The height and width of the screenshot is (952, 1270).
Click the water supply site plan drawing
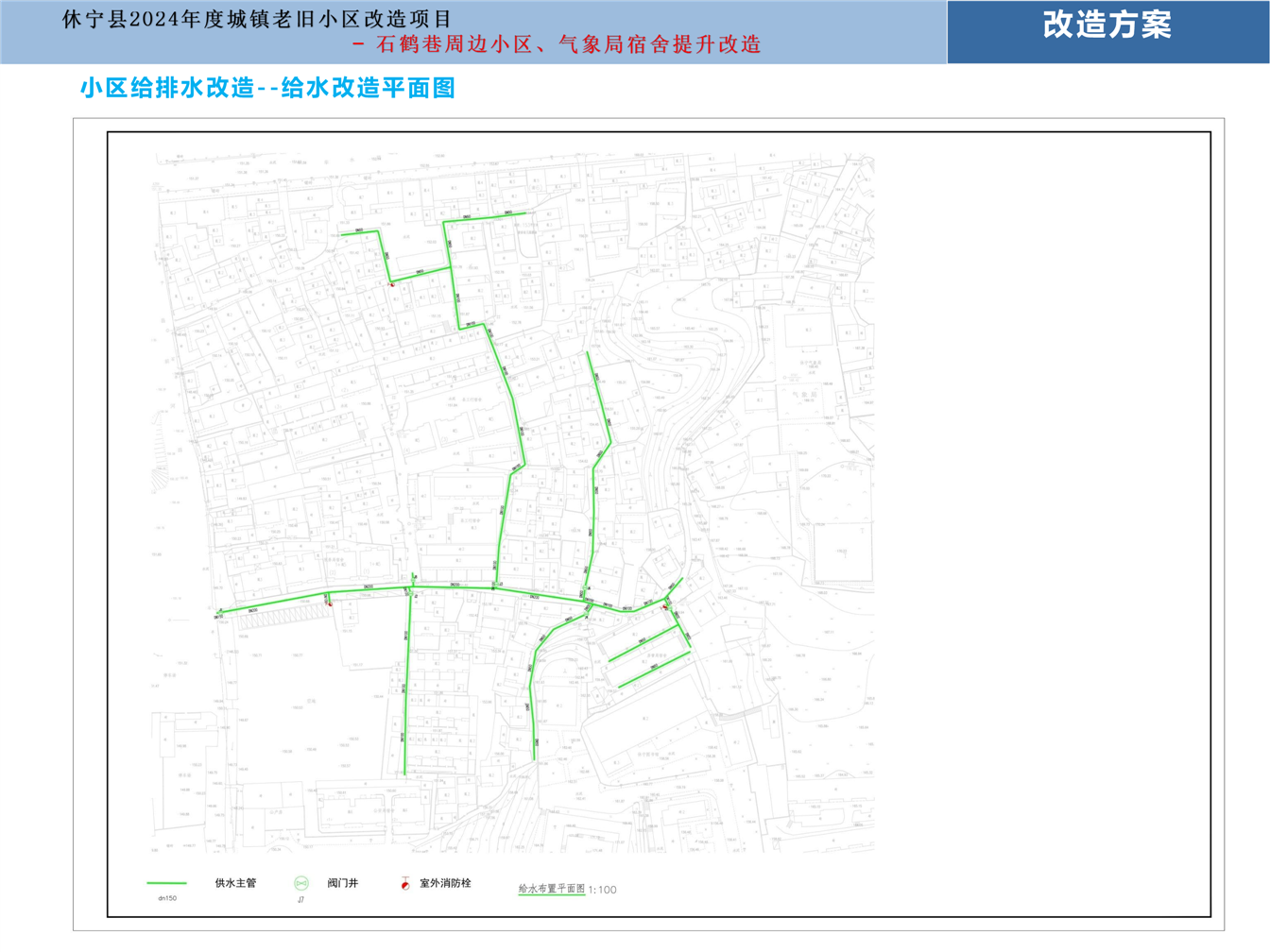(513, 503)
